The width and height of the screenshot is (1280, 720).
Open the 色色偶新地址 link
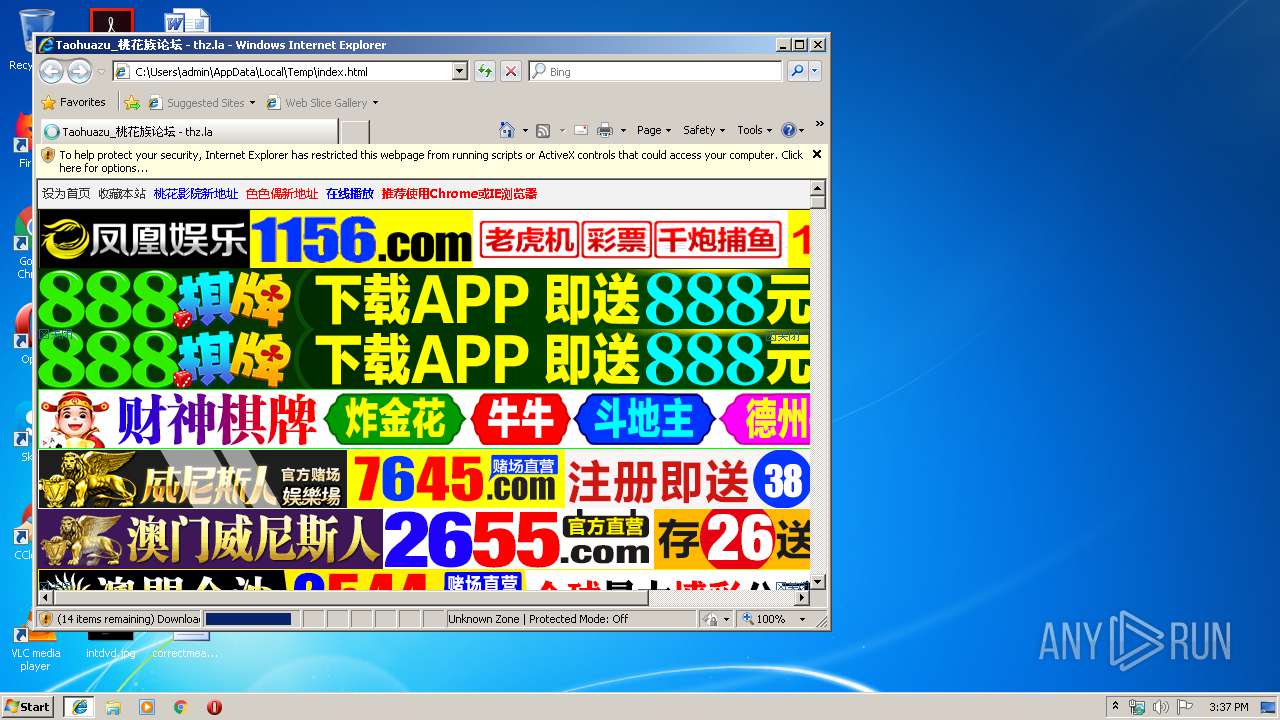click(x=282, y=194)
